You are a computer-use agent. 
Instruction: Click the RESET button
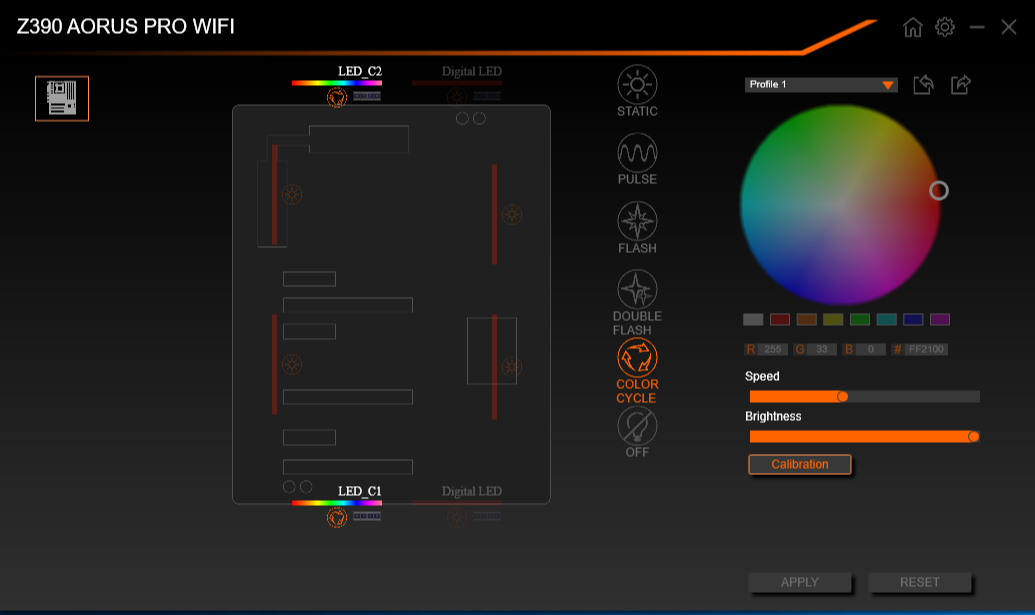tap(919, 582)
